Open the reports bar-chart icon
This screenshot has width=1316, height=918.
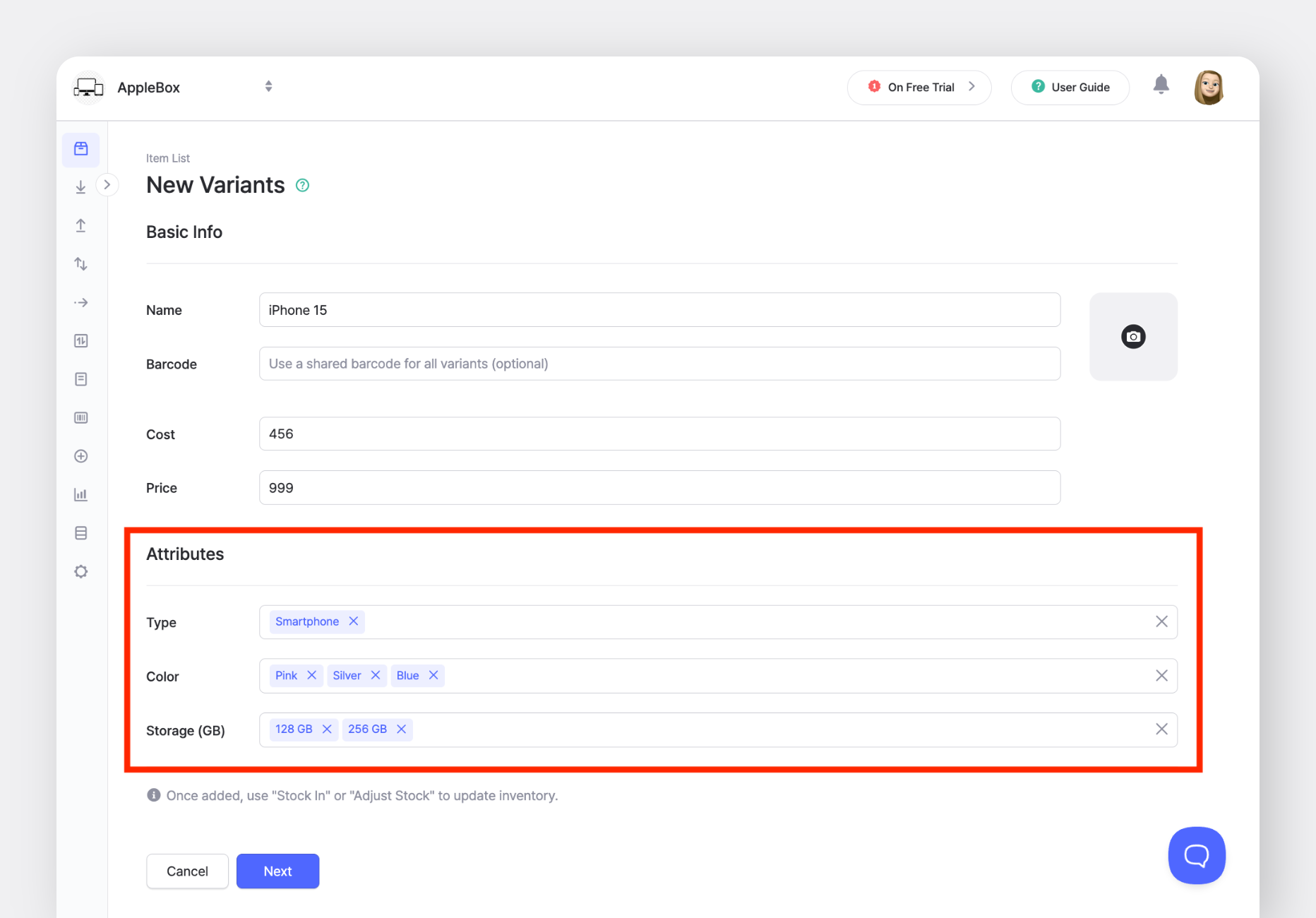[x=80, y=494]
